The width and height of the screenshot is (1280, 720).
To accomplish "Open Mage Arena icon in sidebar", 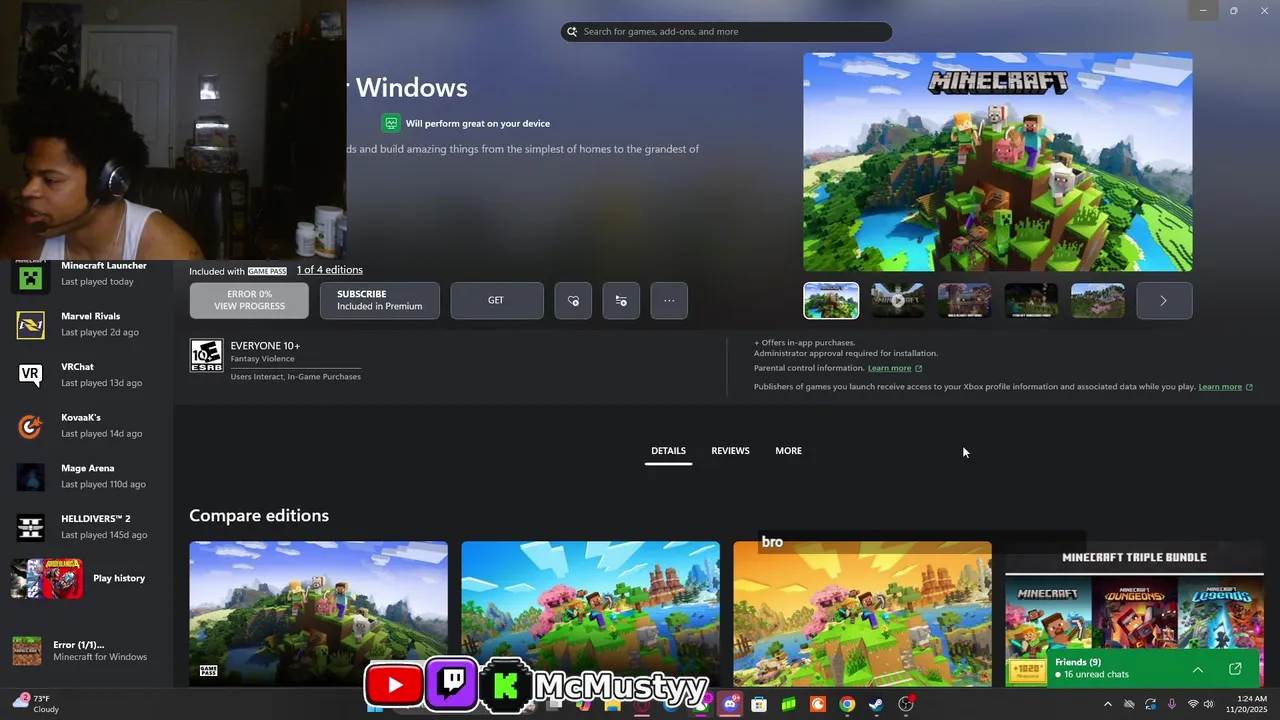I will tap(30, 477).
